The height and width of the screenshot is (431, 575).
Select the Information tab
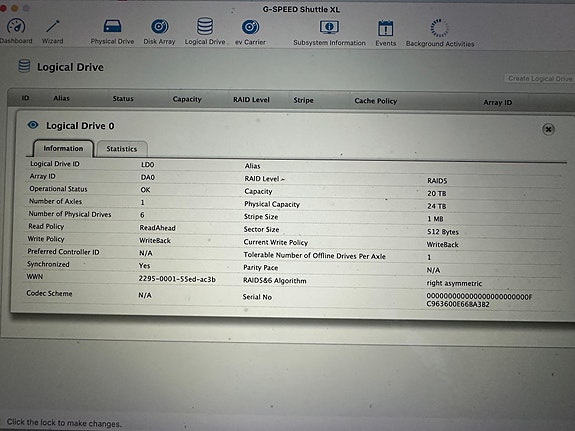pyautogui.click(x=63, y=148)
